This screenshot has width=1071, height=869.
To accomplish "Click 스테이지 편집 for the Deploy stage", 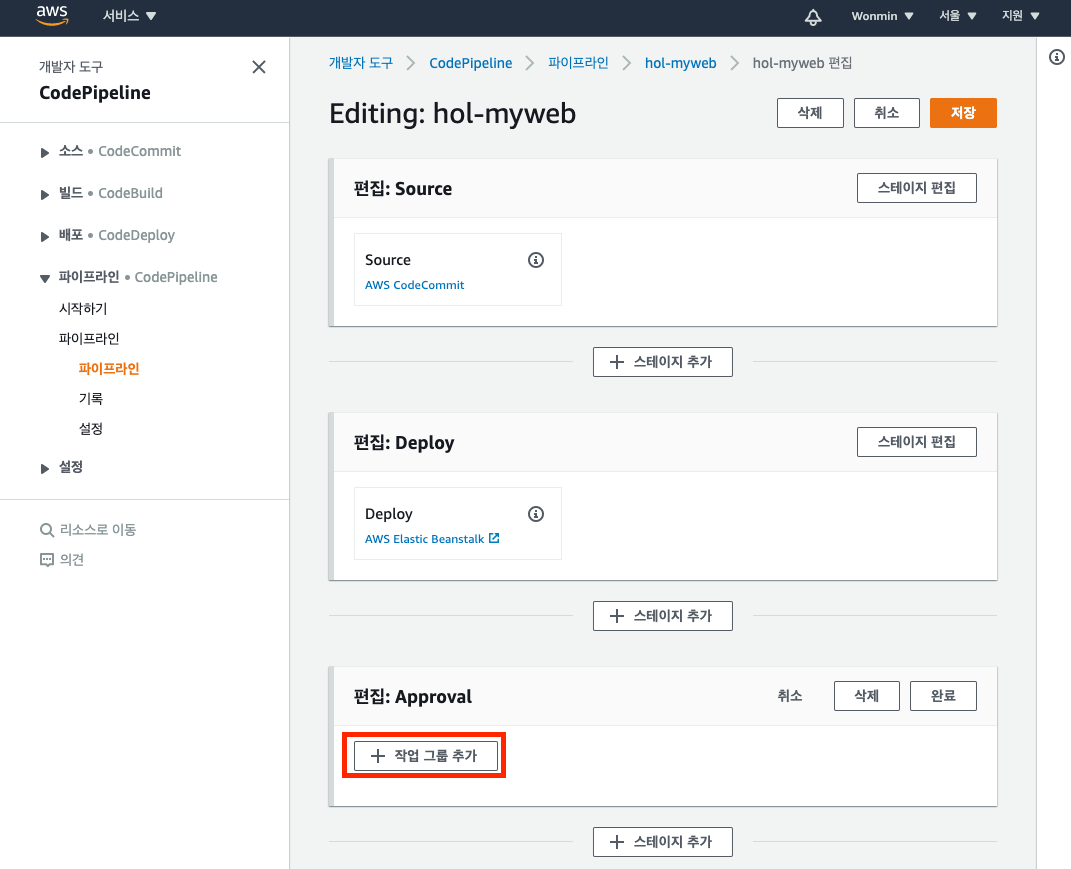I will 917,442.
